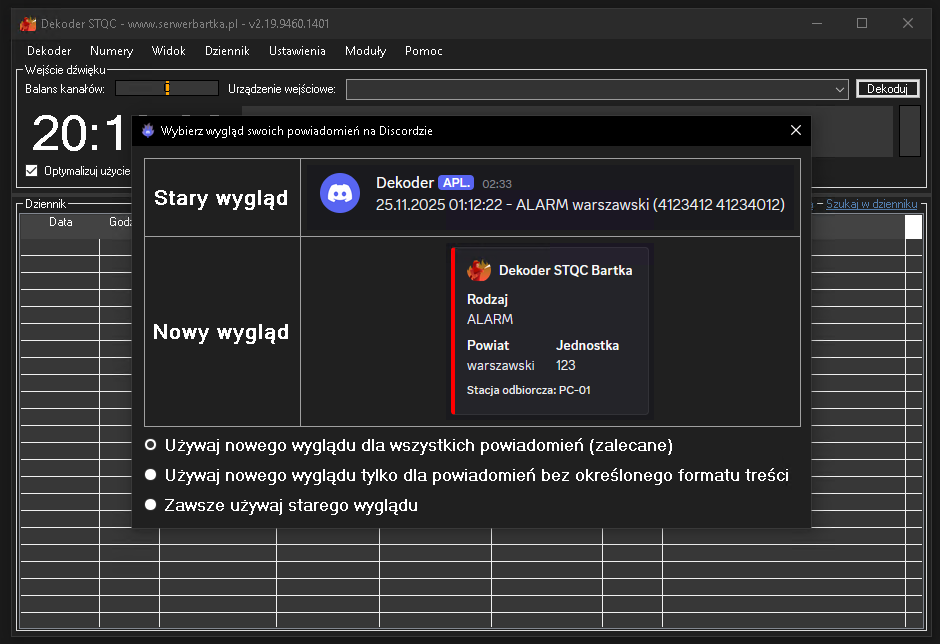The height and width of the screenshot is (644, 940).
Task: Close the Discord notification appearance dialog
Action: click(796, 130)
